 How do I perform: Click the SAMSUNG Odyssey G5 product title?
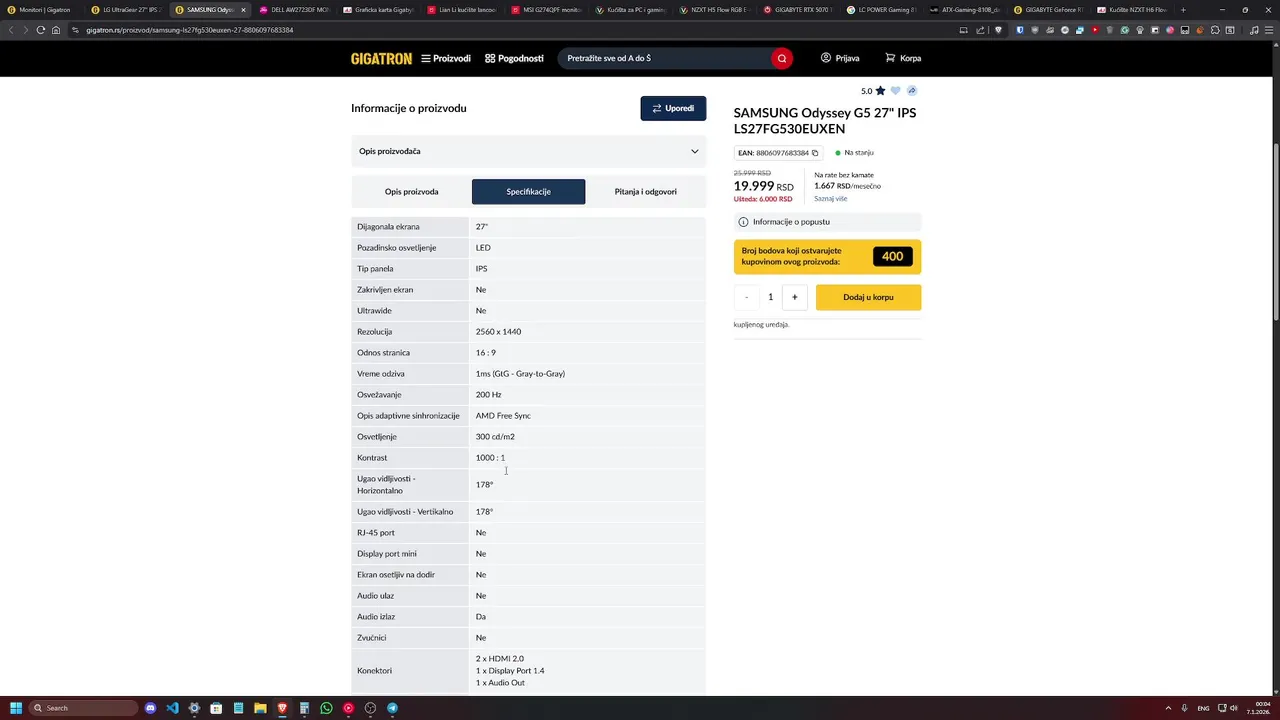[x=824, y=121]
